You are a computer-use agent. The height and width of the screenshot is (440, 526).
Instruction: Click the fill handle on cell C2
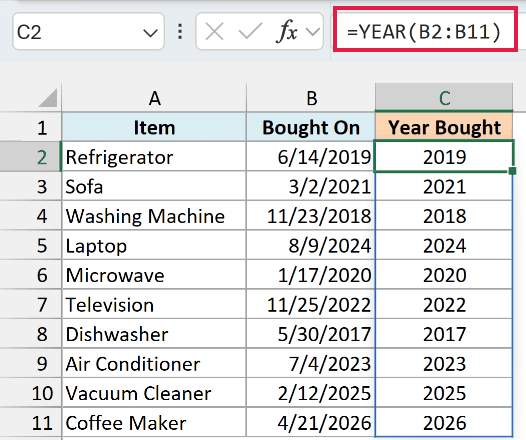click(x=512, y=171)
